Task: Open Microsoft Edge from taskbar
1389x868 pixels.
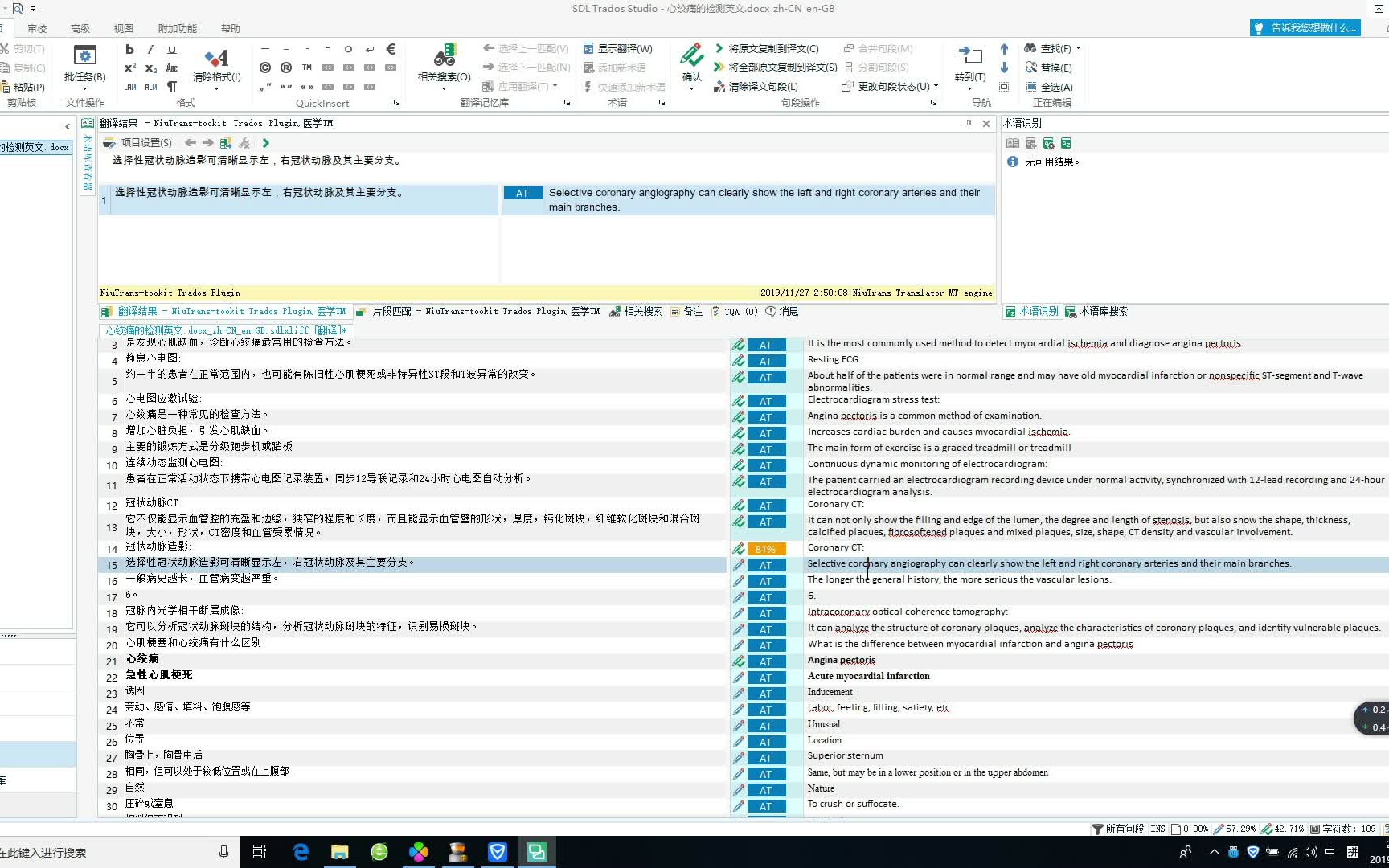Action: pos(301,852)
